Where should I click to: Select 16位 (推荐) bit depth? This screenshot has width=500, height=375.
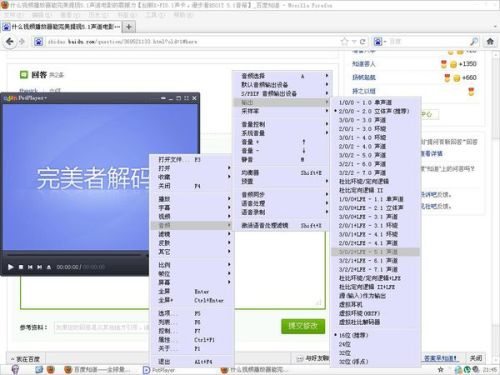click(x=353, y=335)
